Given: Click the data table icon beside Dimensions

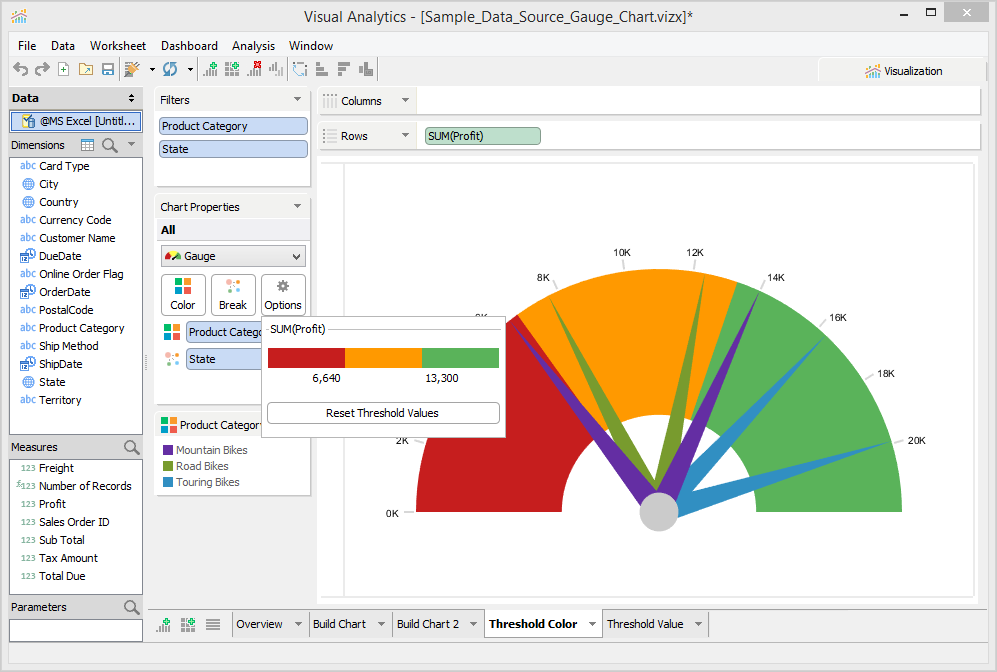Looking at the screenshot, I should pyautogui.click(x=88, y=145).
